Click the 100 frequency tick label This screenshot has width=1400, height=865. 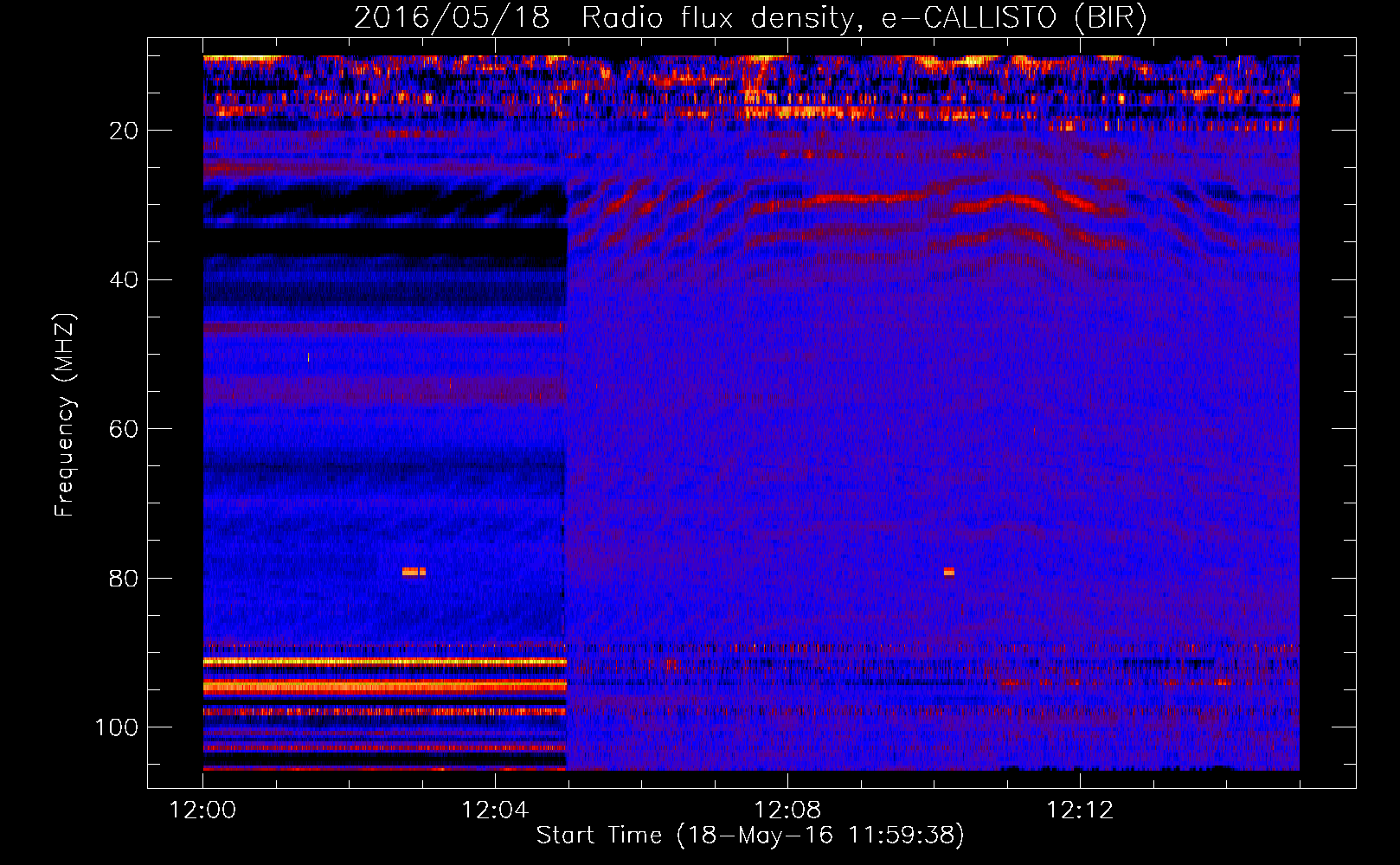click(x=117, y=727)
